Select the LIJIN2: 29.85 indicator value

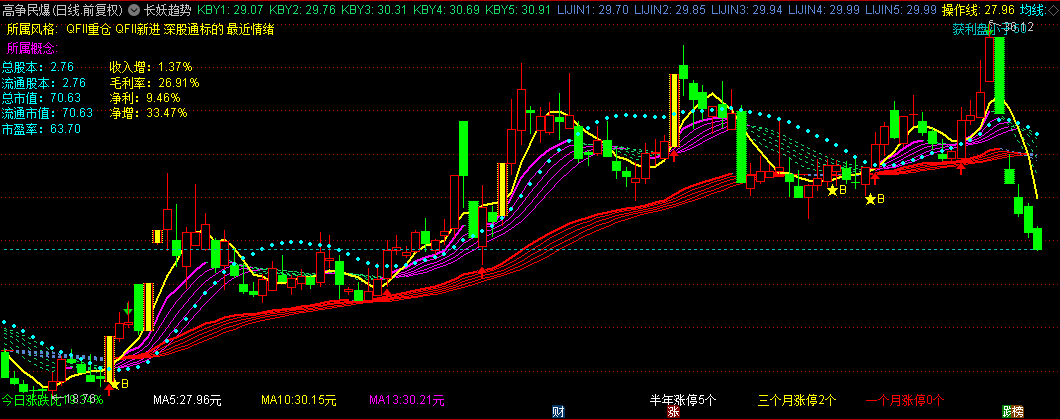(x=671, y=11)
